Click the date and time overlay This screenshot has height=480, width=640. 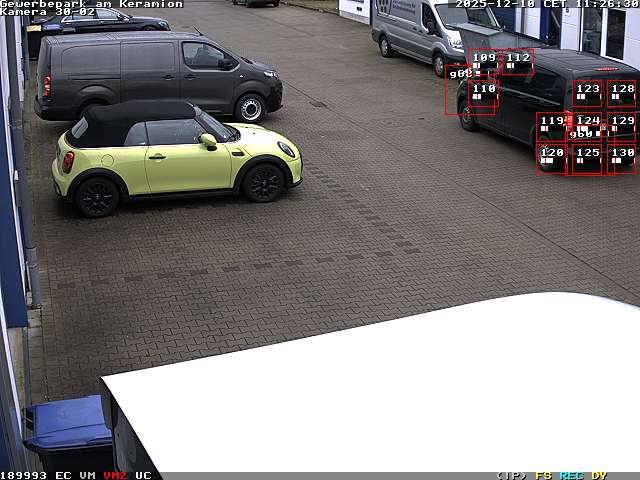coord(546,4)
